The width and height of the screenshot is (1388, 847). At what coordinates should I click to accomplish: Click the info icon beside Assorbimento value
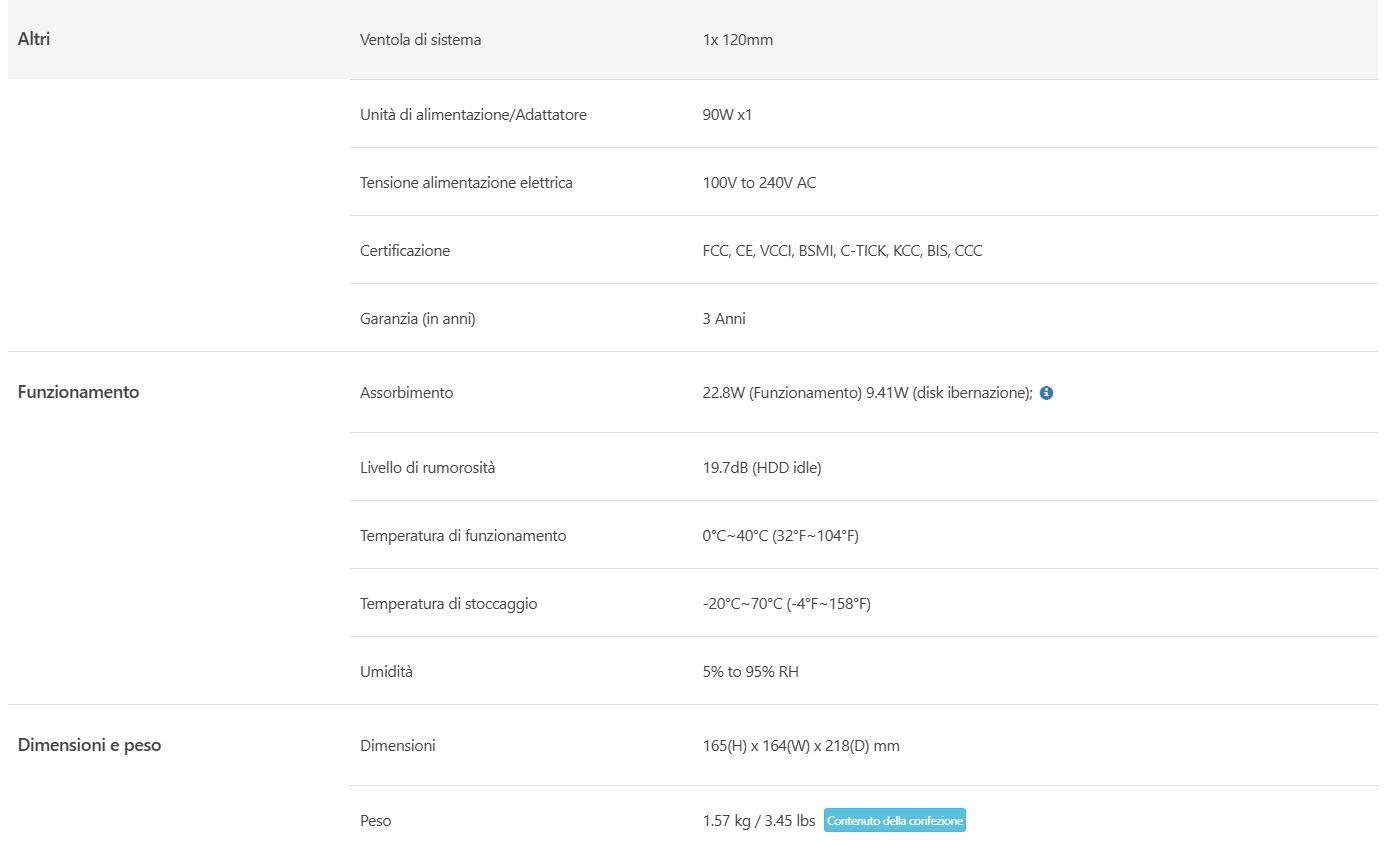1046,393
